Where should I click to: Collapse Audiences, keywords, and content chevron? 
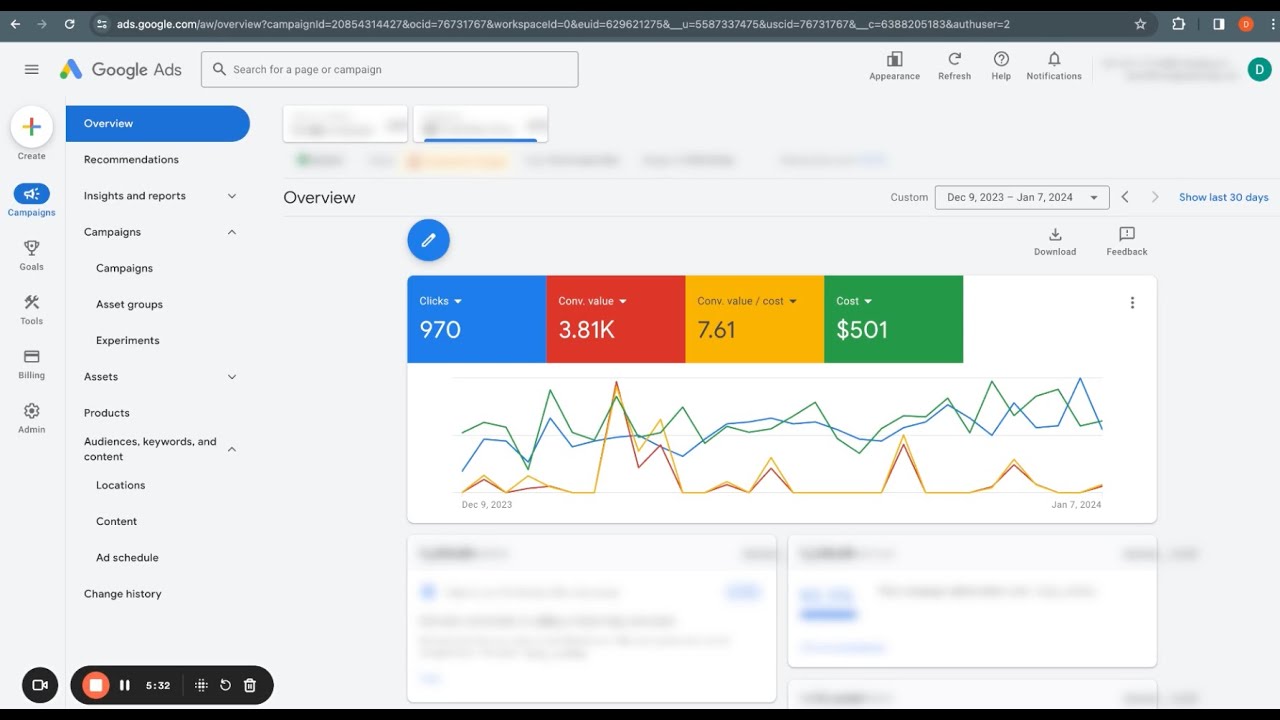[x=232, y=449]
